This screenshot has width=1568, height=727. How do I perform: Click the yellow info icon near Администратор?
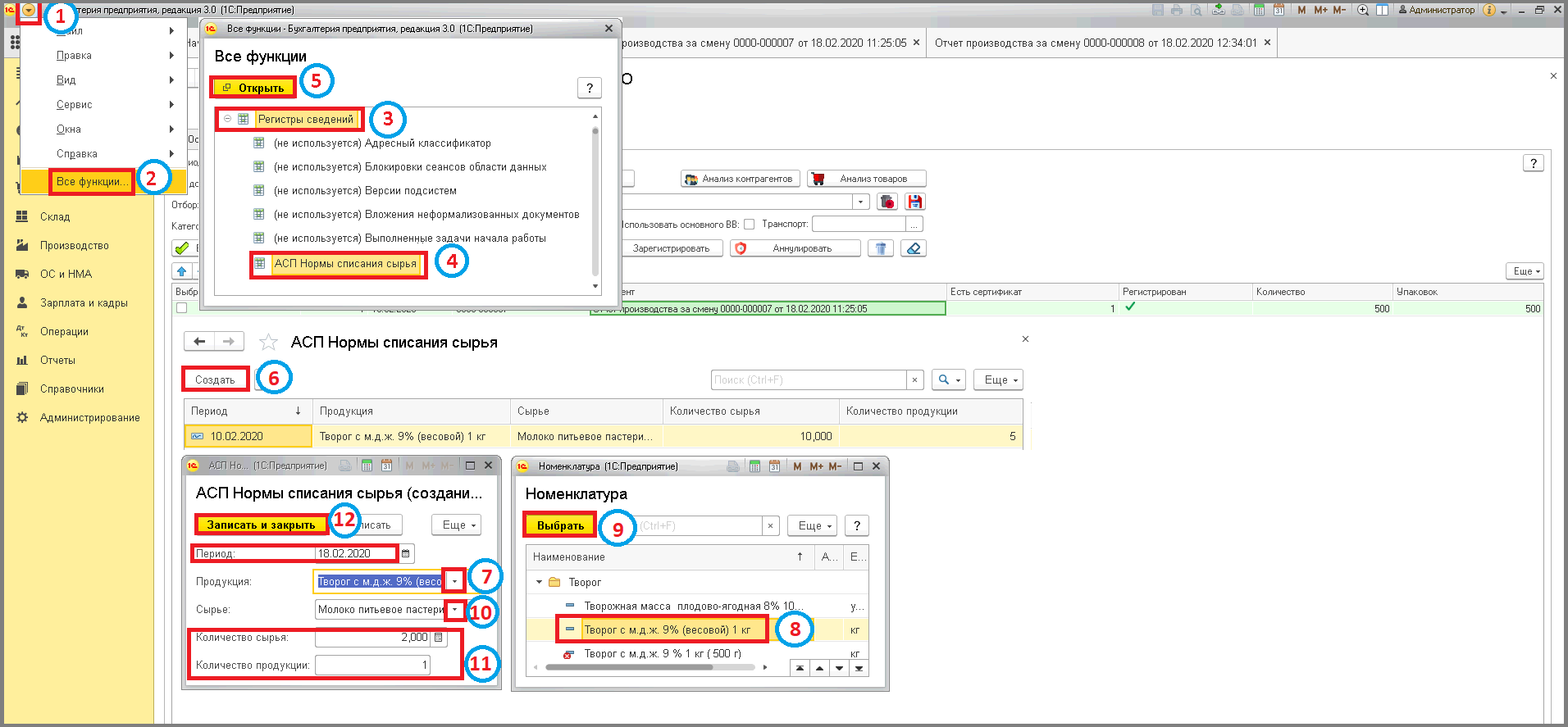point(1489,10)
